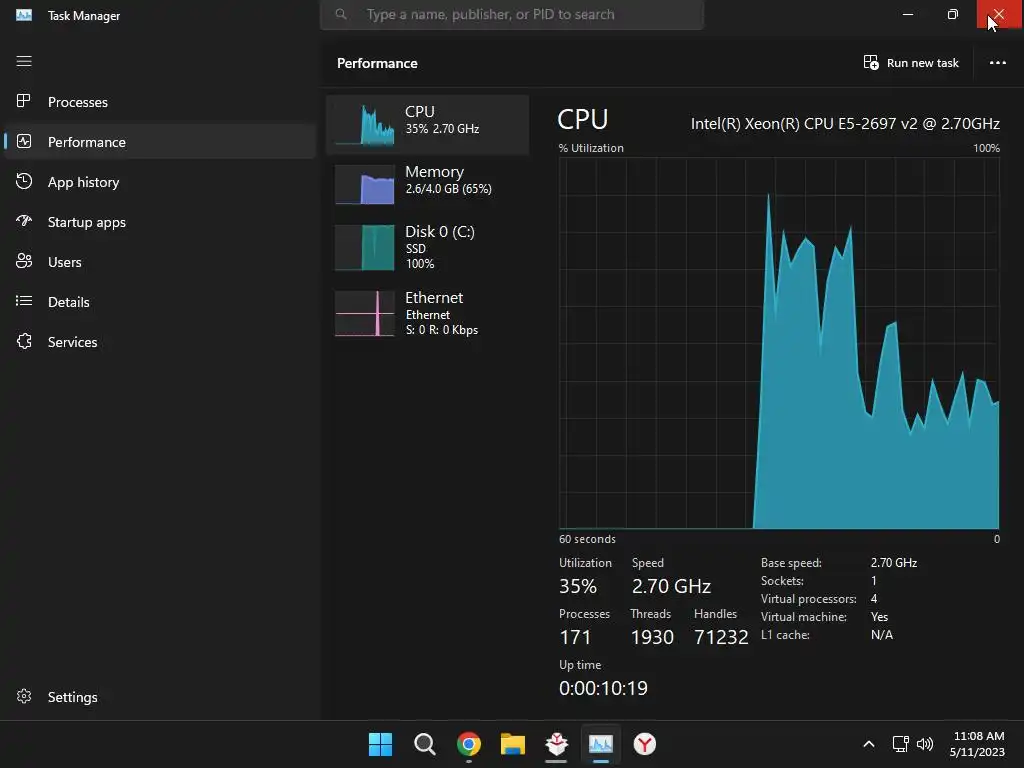Click Disk SSD 100% text
This screenshot has height=768, width=1024.
(420, 256)
